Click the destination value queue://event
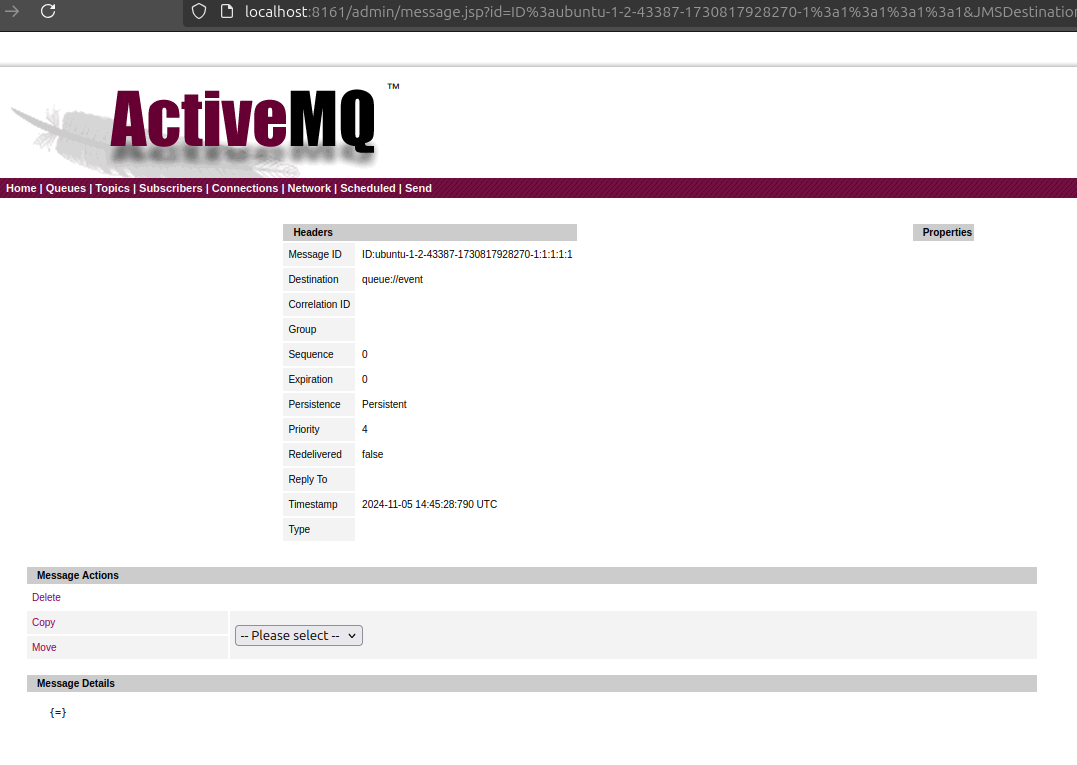 392,279
